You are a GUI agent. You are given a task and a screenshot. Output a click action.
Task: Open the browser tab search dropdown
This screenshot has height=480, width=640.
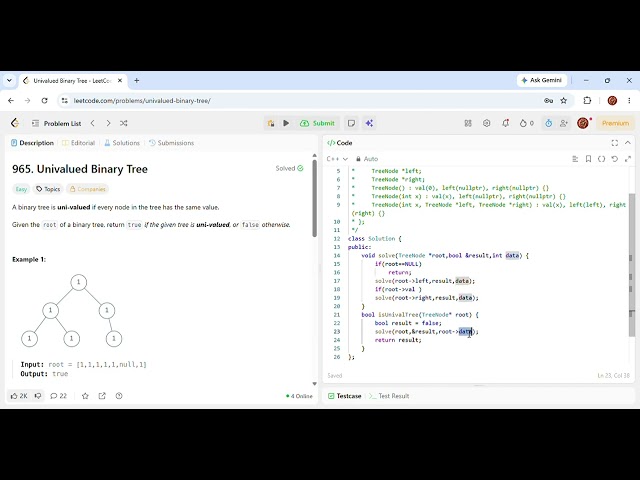9,80
